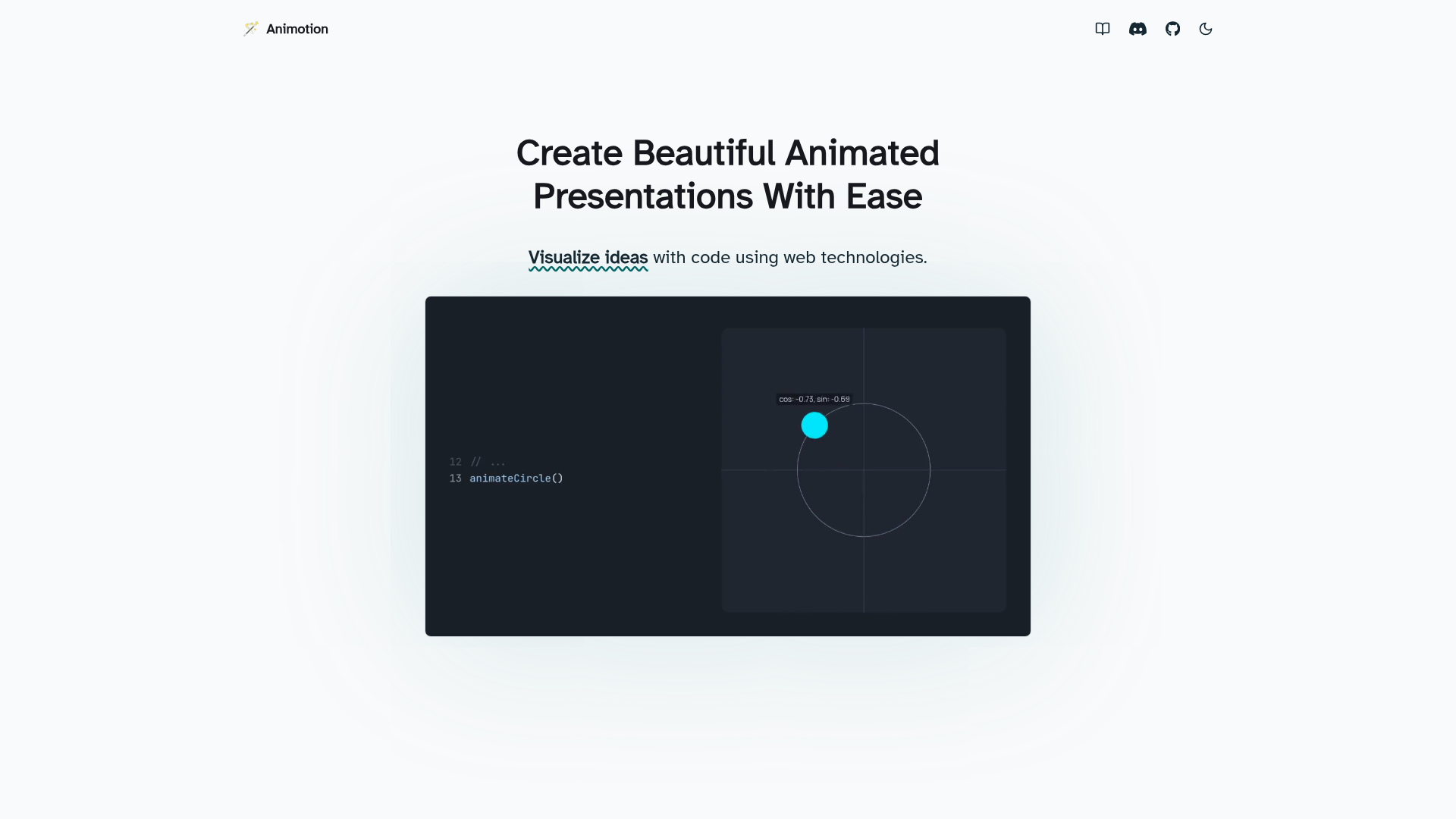The width and height of the screenshot is (1456, 819).
Task: Click line number 13 in the editor
Action: click(x=455, y=478)
